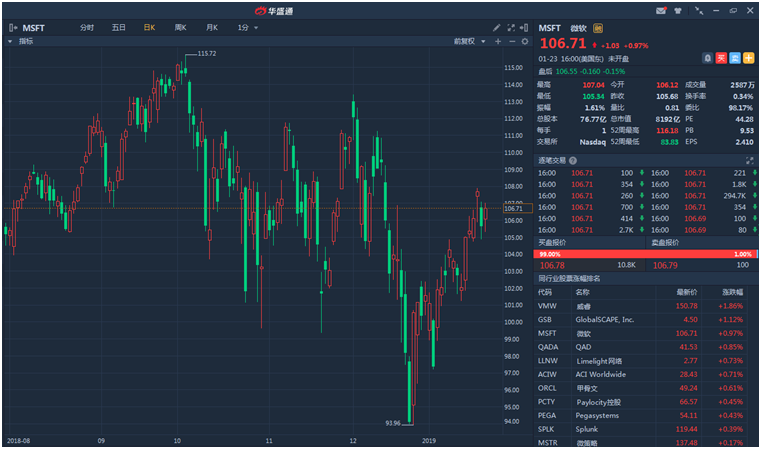Click the 同行业股票涨幅排名 section header
This screenshot has height=449, width=761.
pyautogui.click(x=569, y=279)
